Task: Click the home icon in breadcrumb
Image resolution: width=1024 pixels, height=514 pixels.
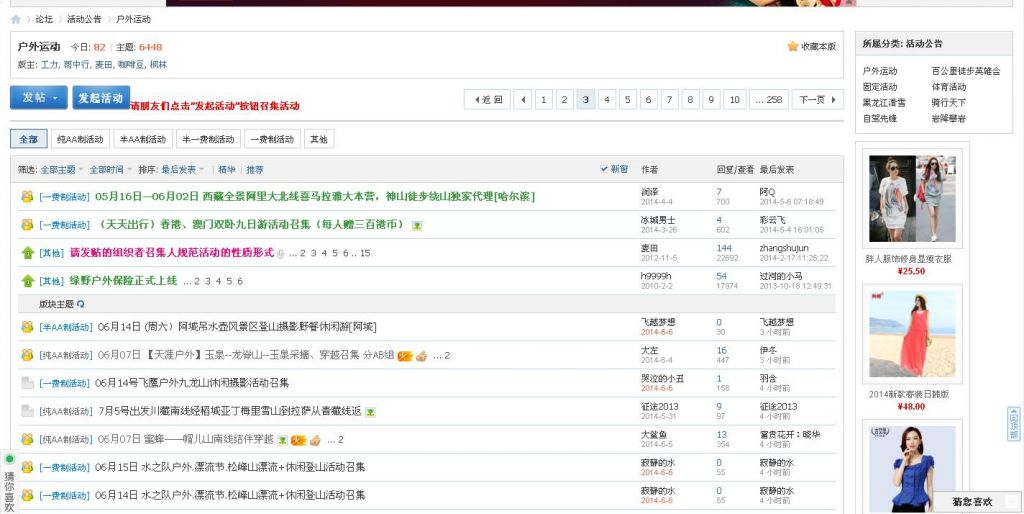Action: [16, 19]
